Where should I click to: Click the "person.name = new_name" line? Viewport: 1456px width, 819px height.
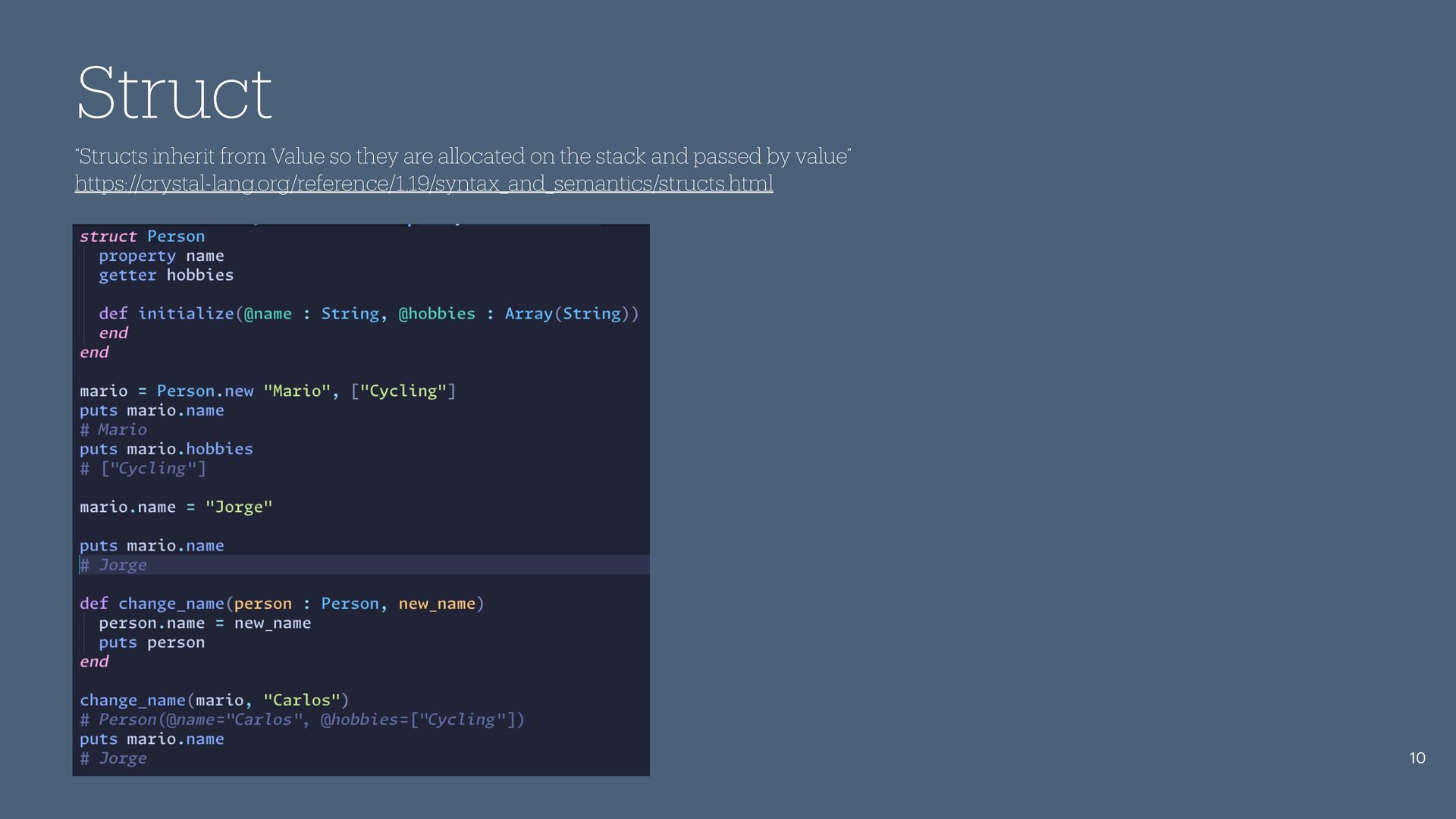pyautogui.click(x=204, y=623)
